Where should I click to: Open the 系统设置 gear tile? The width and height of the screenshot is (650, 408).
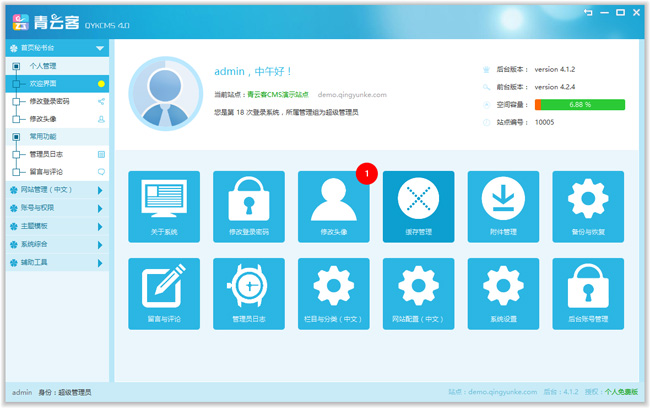pyautogui.click(x=503, y=294)
